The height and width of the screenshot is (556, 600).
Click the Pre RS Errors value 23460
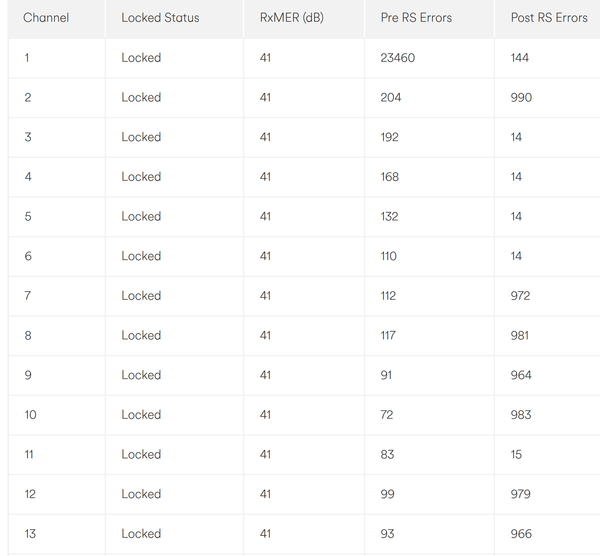pyautogui.click(x=398, y=58)
